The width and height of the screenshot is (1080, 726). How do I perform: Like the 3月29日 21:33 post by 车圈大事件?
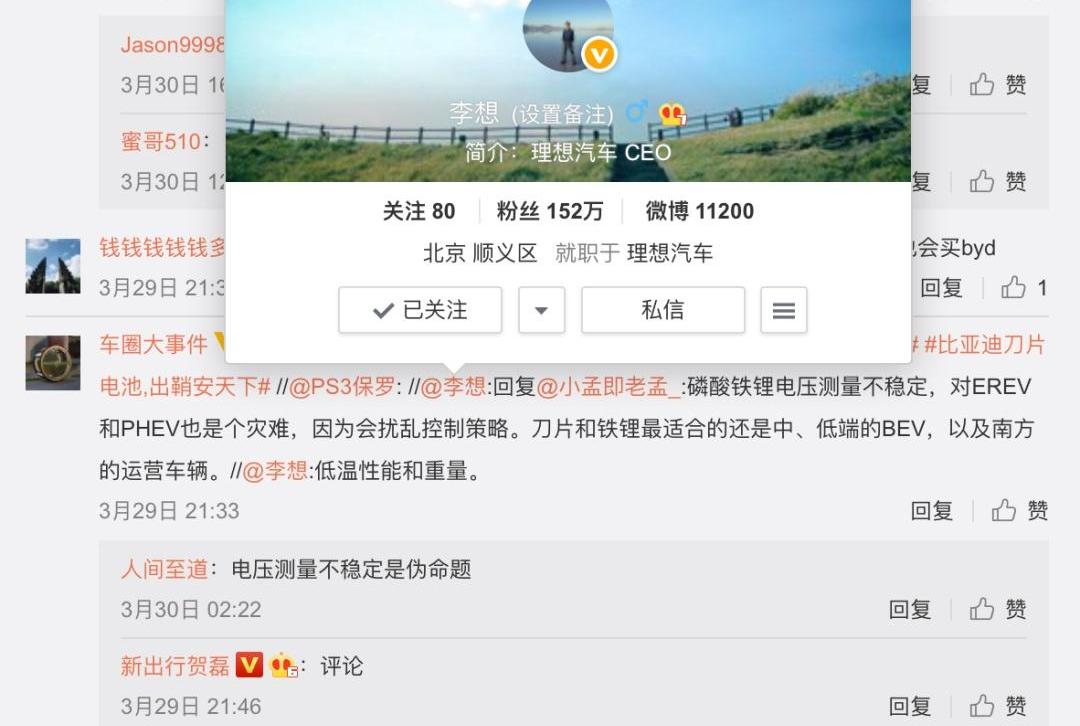(x=1019, y=510)
